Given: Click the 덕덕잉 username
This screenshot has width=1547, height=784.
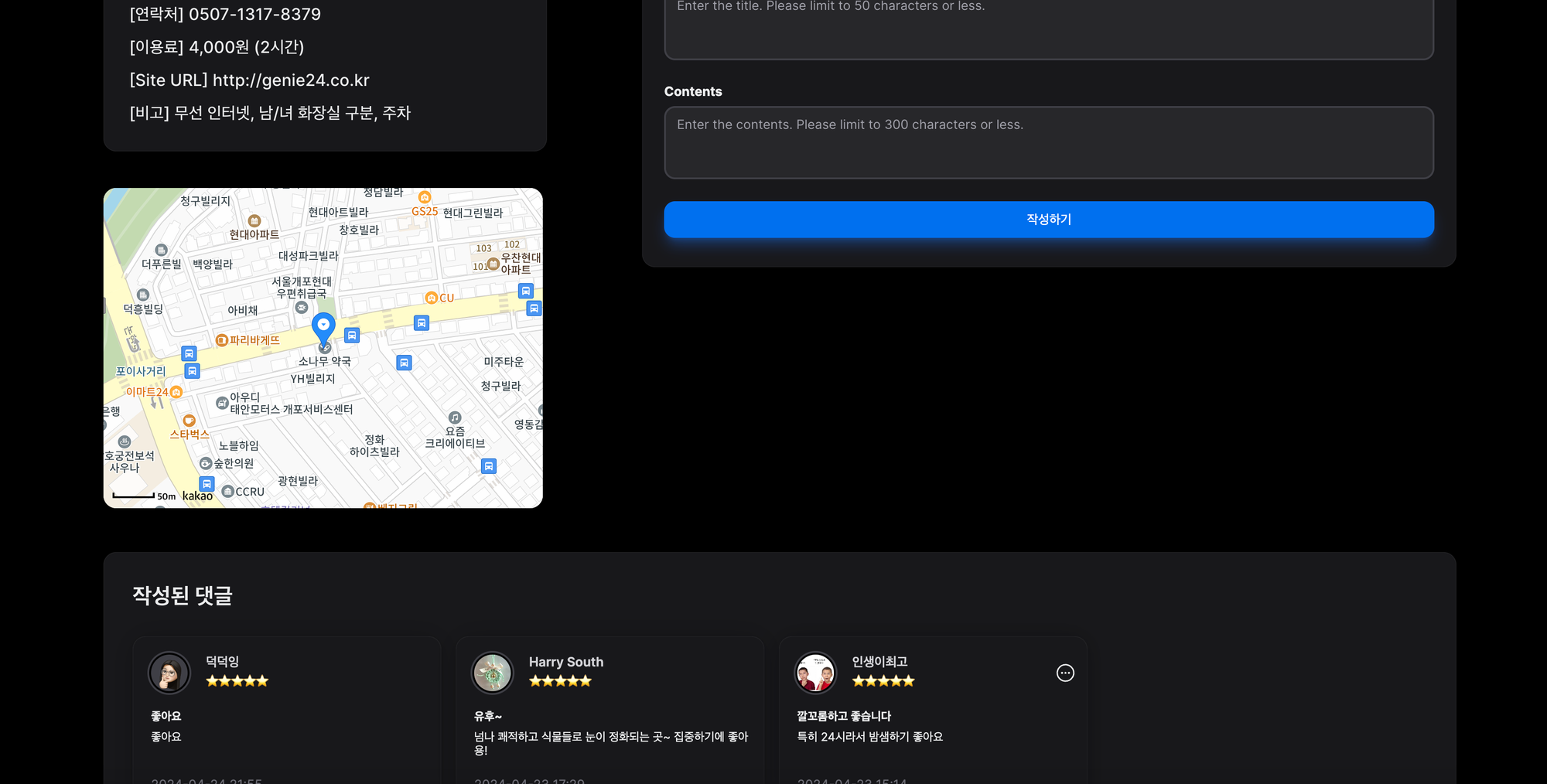Looking at the screenshot, I should tap(223, 662).
